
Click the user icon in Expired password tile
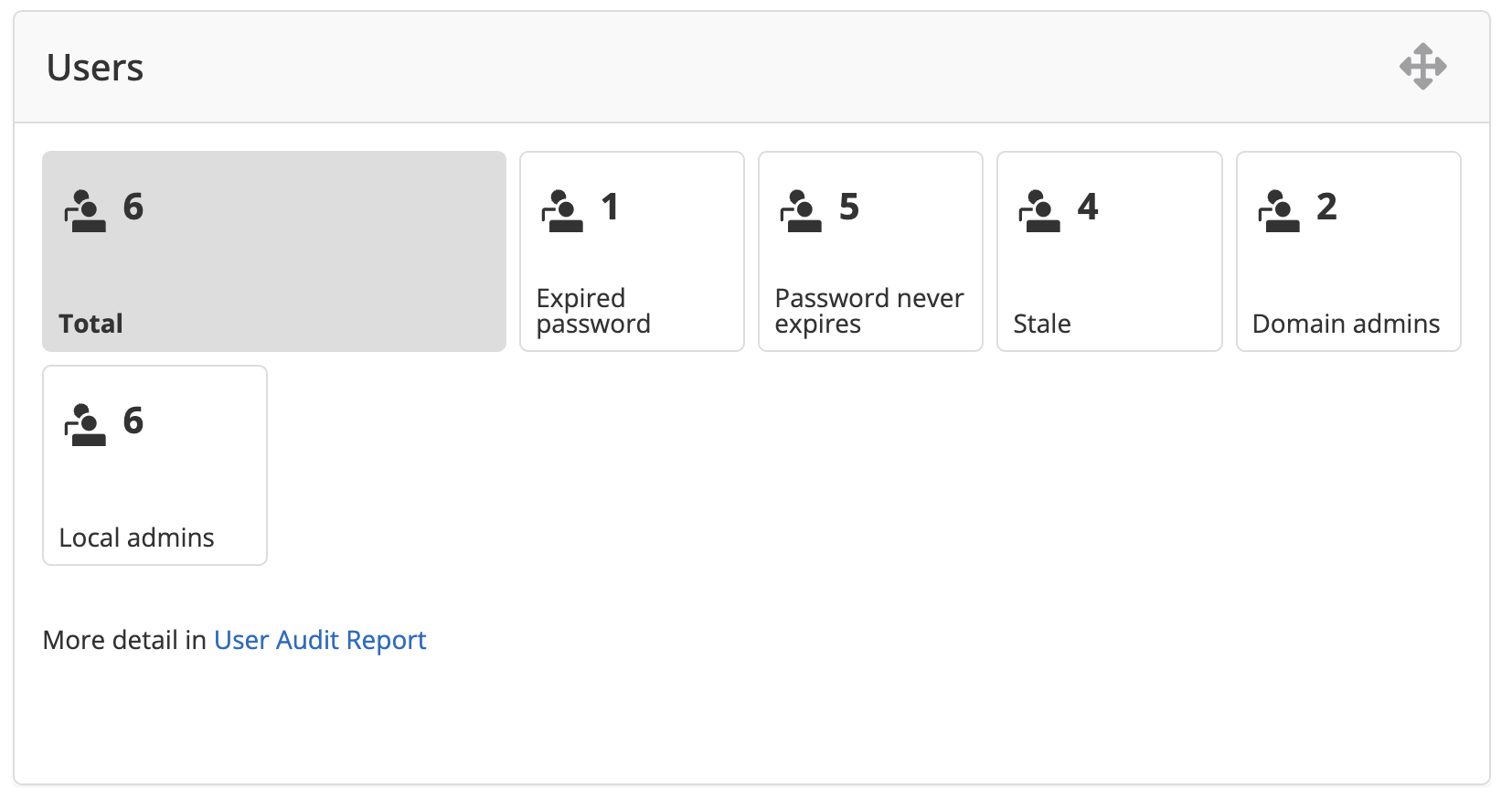click(562, 211)
